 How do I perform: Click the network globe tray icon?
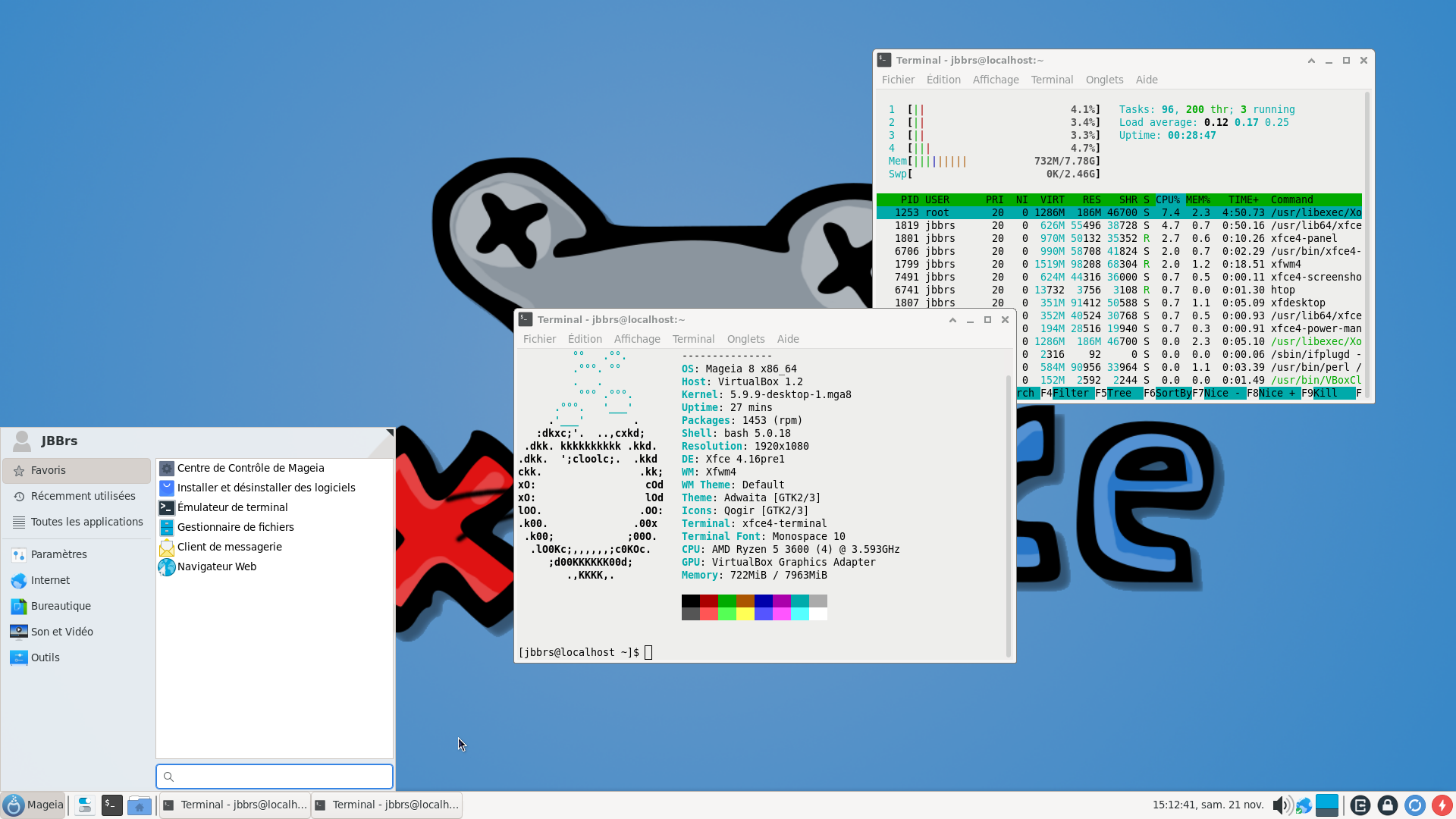tap(1304, 805)
